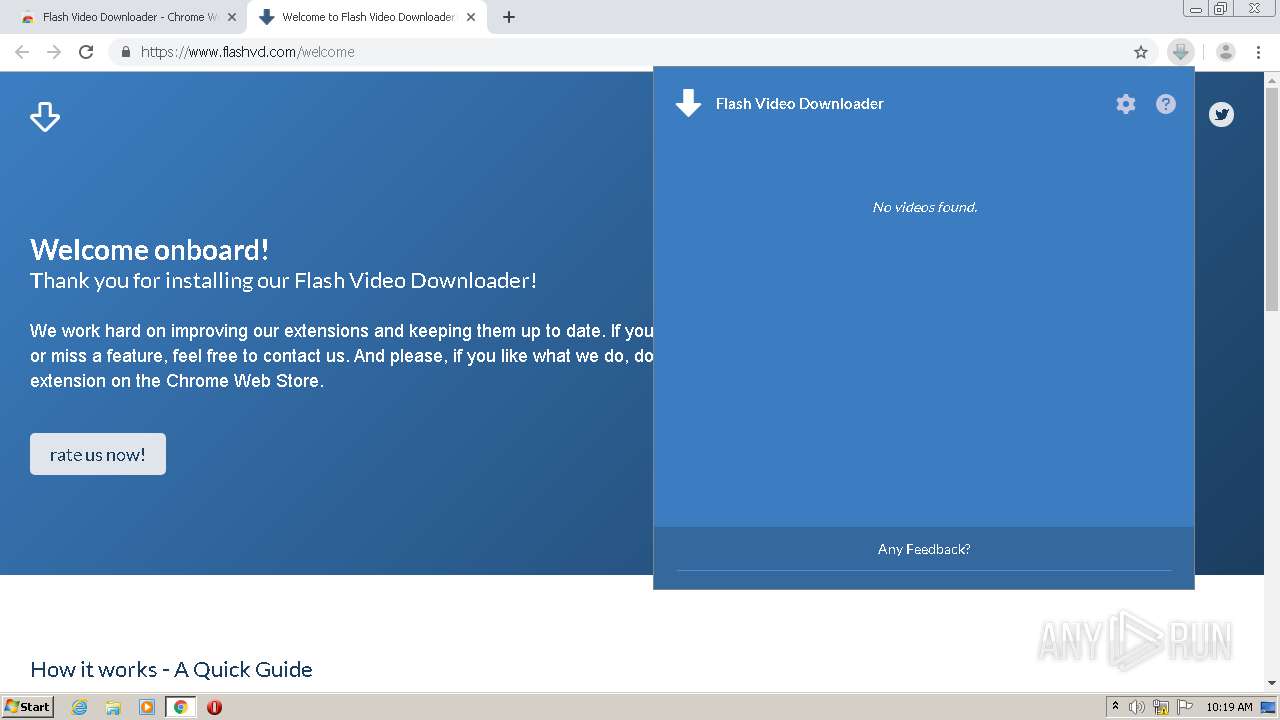Click the 'Flash Video Downloader' popup title
Image resolution: width=1280 pixels, height=720 pixels.
tap(800, 104)
